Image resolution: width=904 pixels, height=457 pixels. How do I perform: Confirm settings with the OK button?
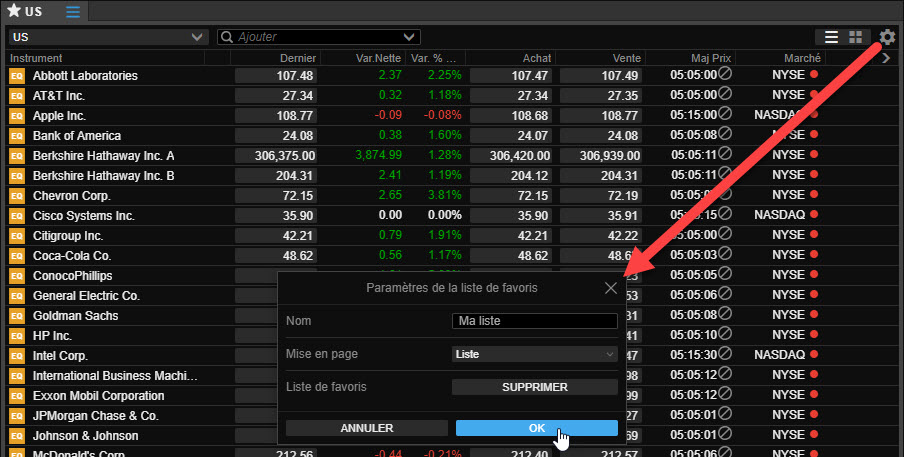[537, 428]
